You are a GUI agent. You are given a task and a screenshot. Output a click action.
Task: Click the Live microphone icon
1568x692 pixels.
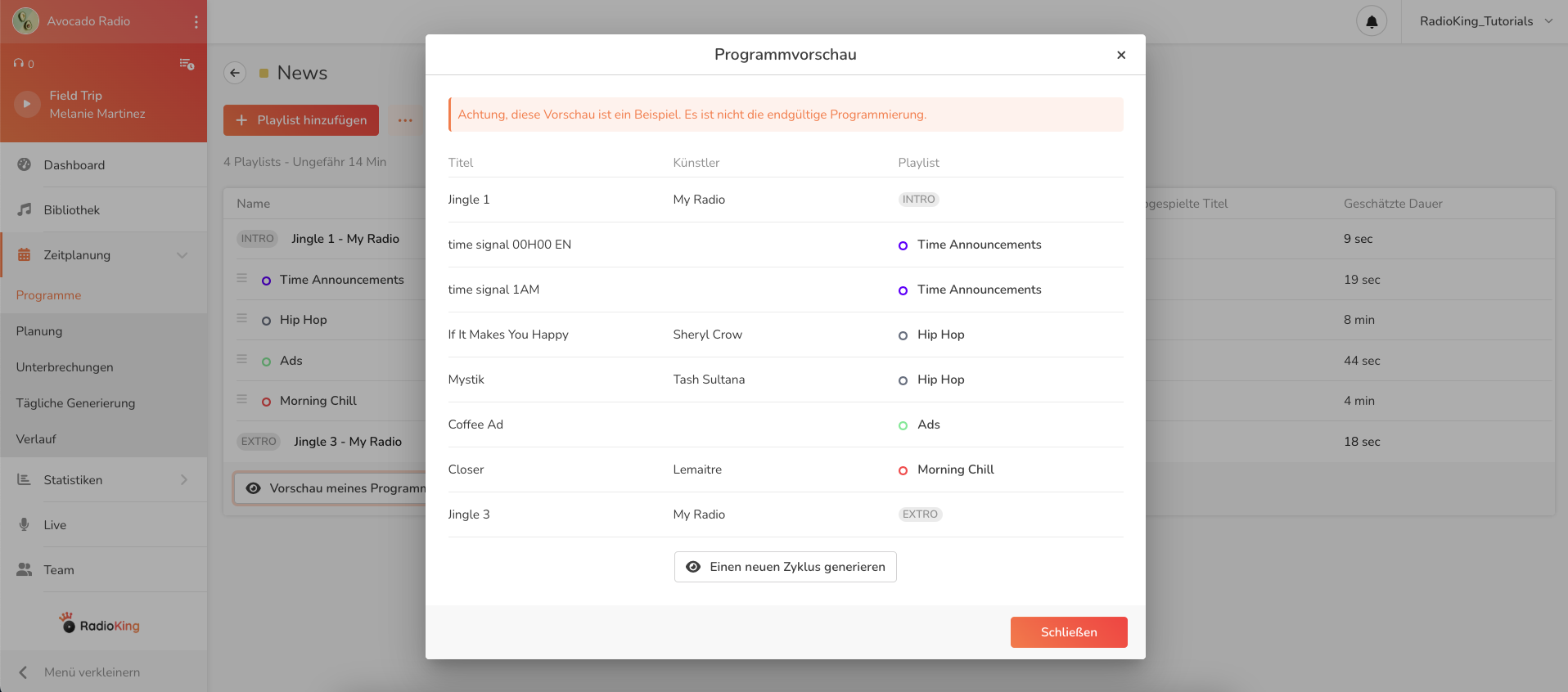pyautogui.click(x=24, y=525)
